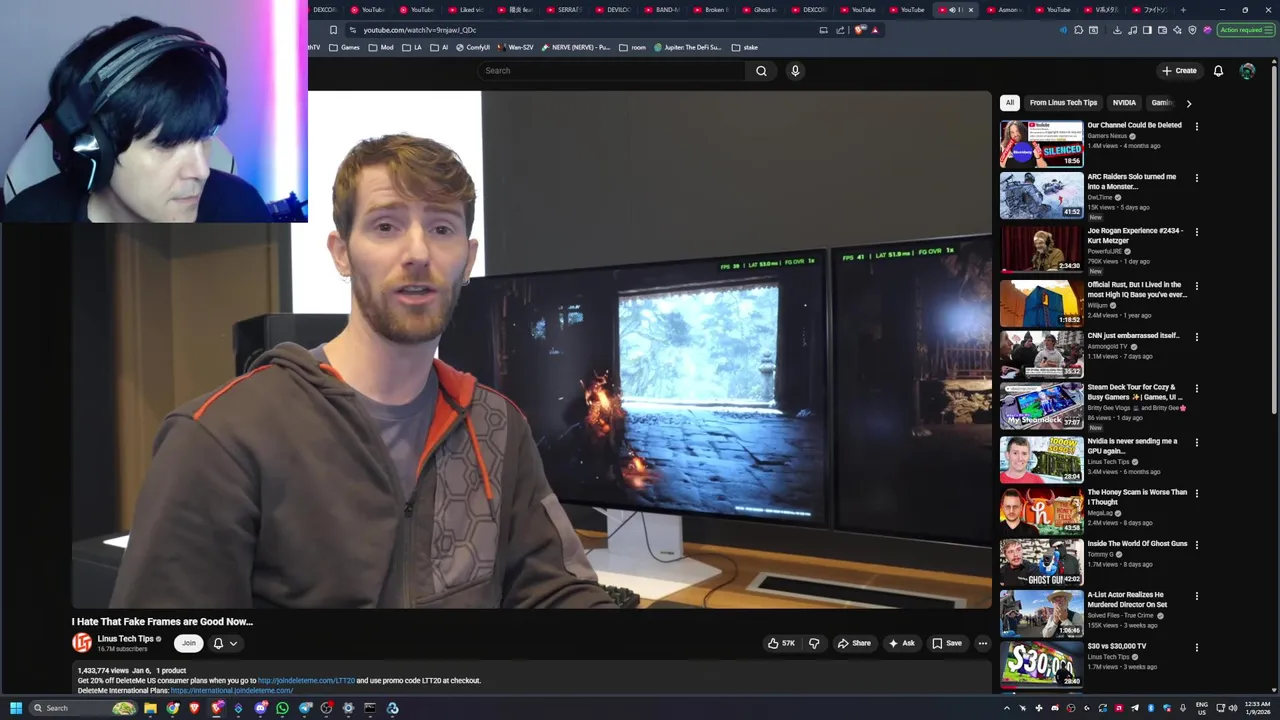The height and width of the screenshot is (720, 1280).
Task: Switch to the DEVILOO browser tab
Action: [x=616, y=10]
